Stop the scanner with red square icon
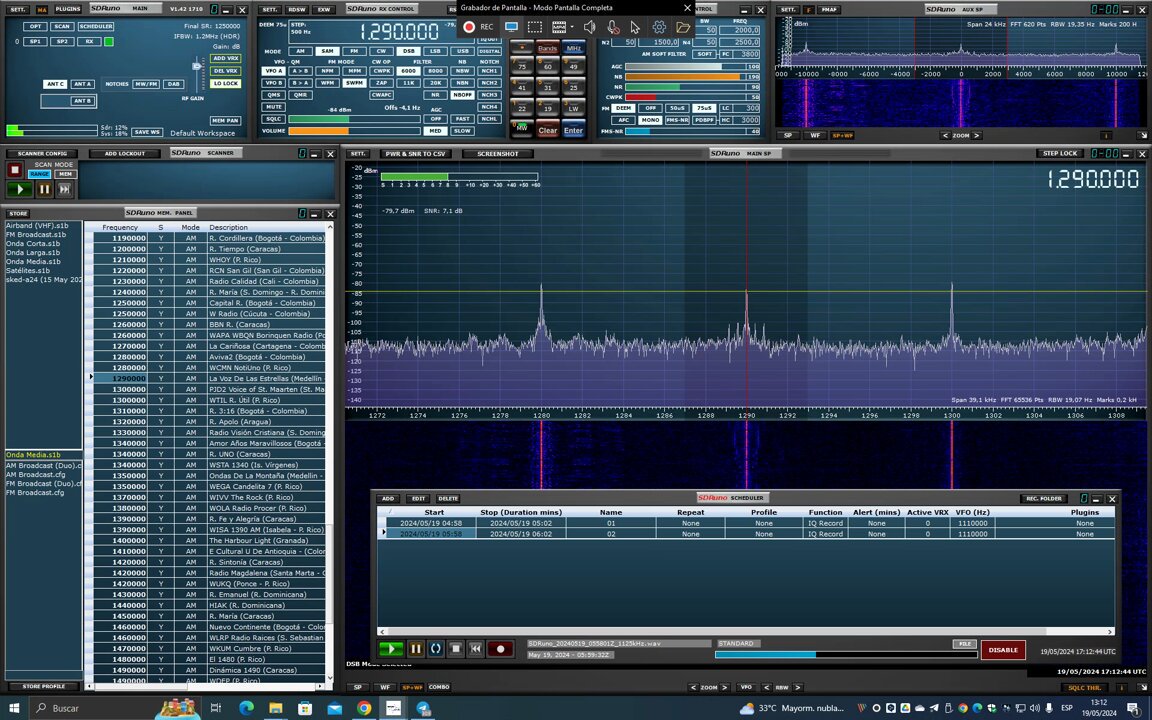 tap(14, 170)
